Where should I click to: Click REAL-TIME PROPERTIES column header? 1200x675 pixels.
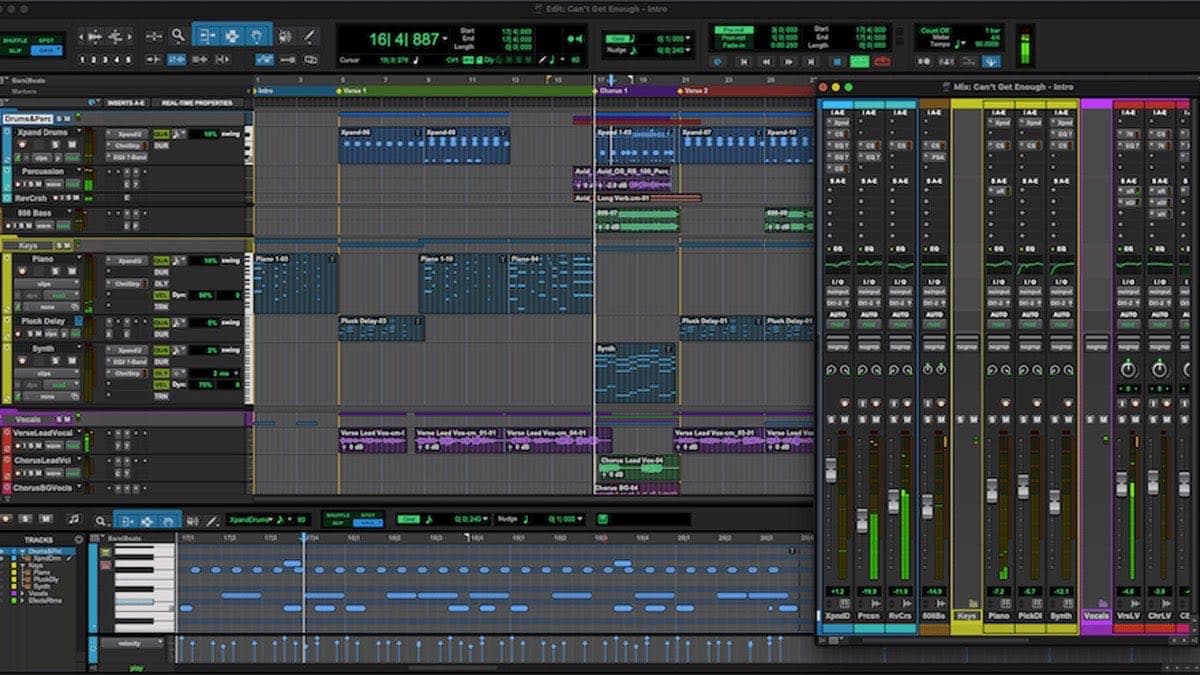[196, 102]
